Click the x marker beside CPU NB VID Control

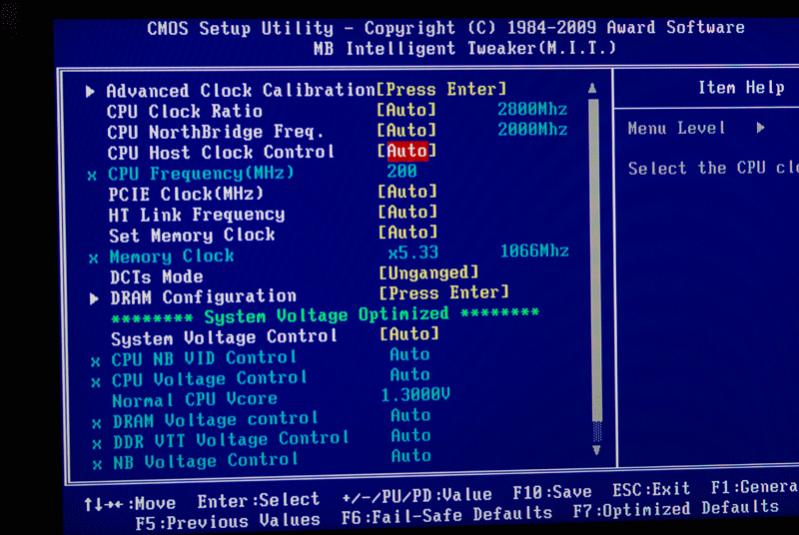95,362
